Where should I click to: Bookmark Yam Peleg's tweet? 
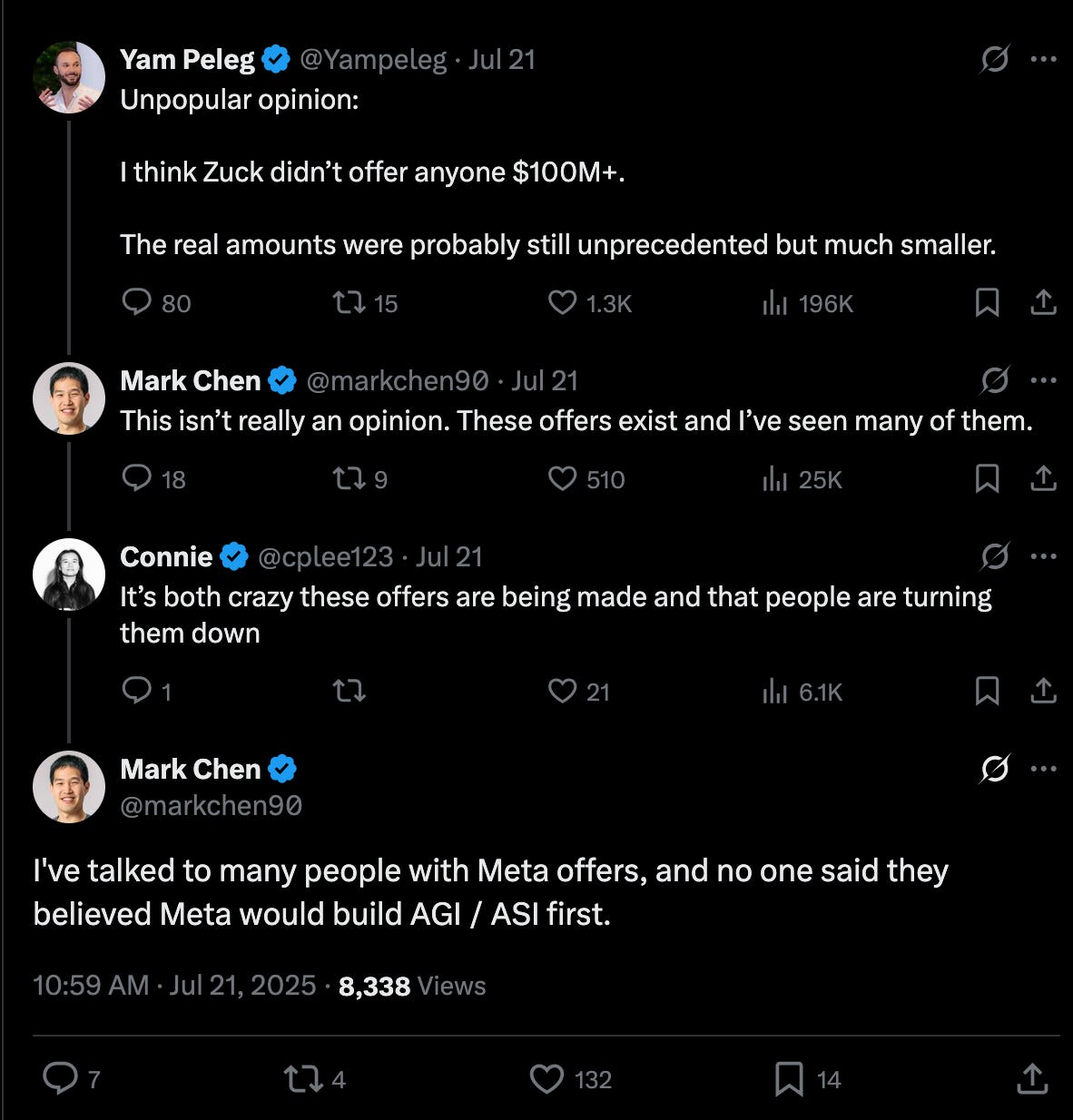tap(987, 302)
